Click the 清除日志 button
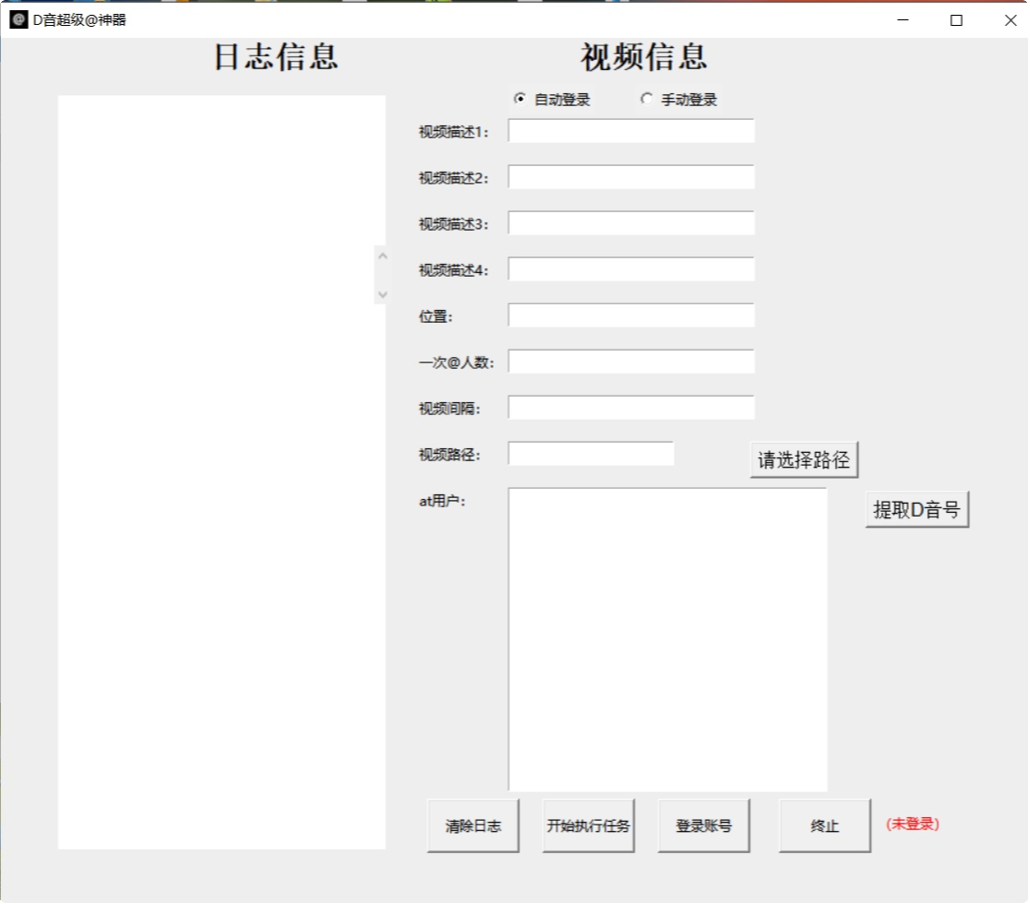This screenshot has width=1030, height=904. (473, 825)
